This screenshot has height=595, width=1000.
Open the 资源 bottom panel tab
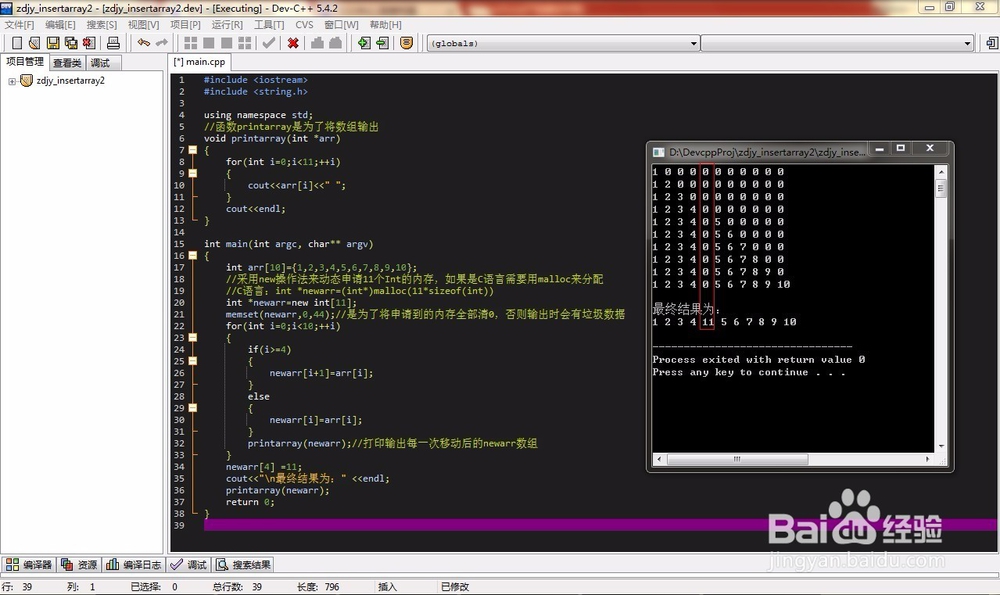(79, 564)
